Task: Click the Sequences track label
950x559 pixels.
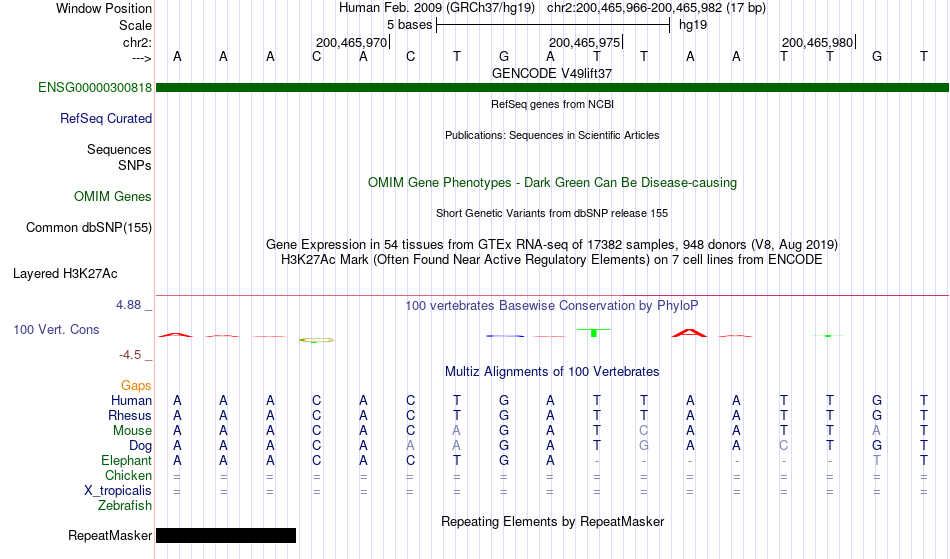Action: [x=119, y=149]
